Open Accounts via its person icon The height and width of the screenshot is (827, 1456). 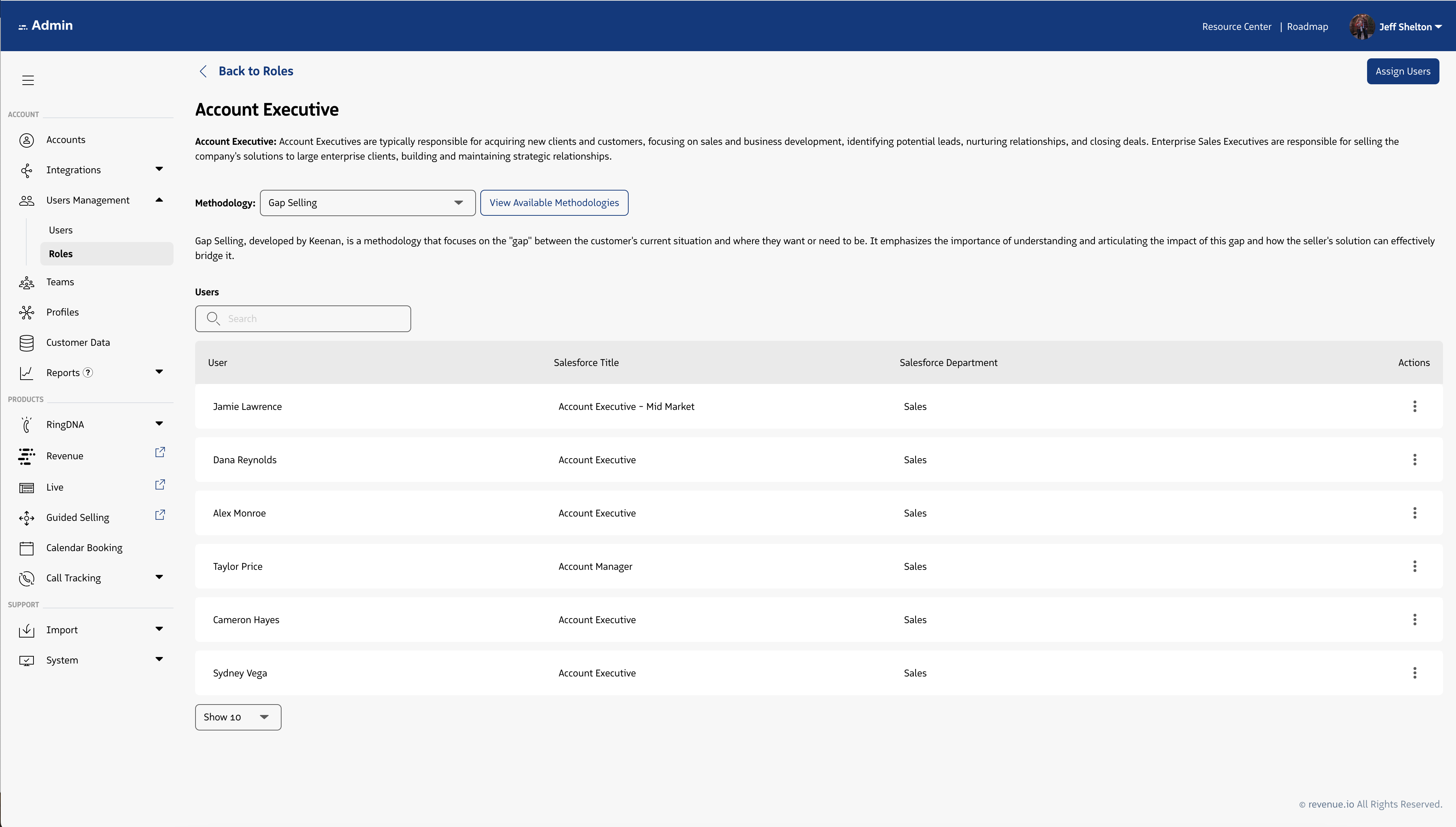click(x=26, y=140)
